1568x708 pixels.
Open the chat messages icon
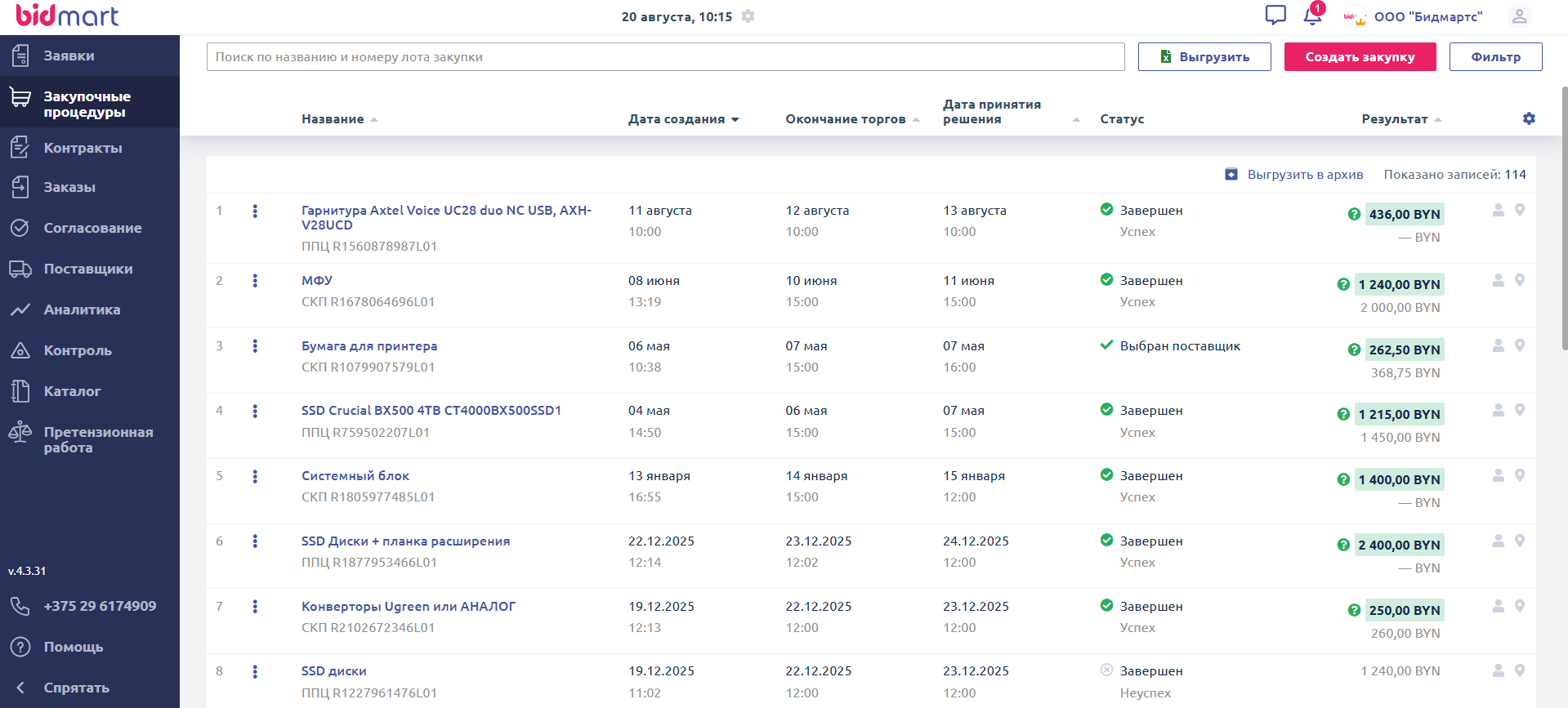(x=1275, y=16)
